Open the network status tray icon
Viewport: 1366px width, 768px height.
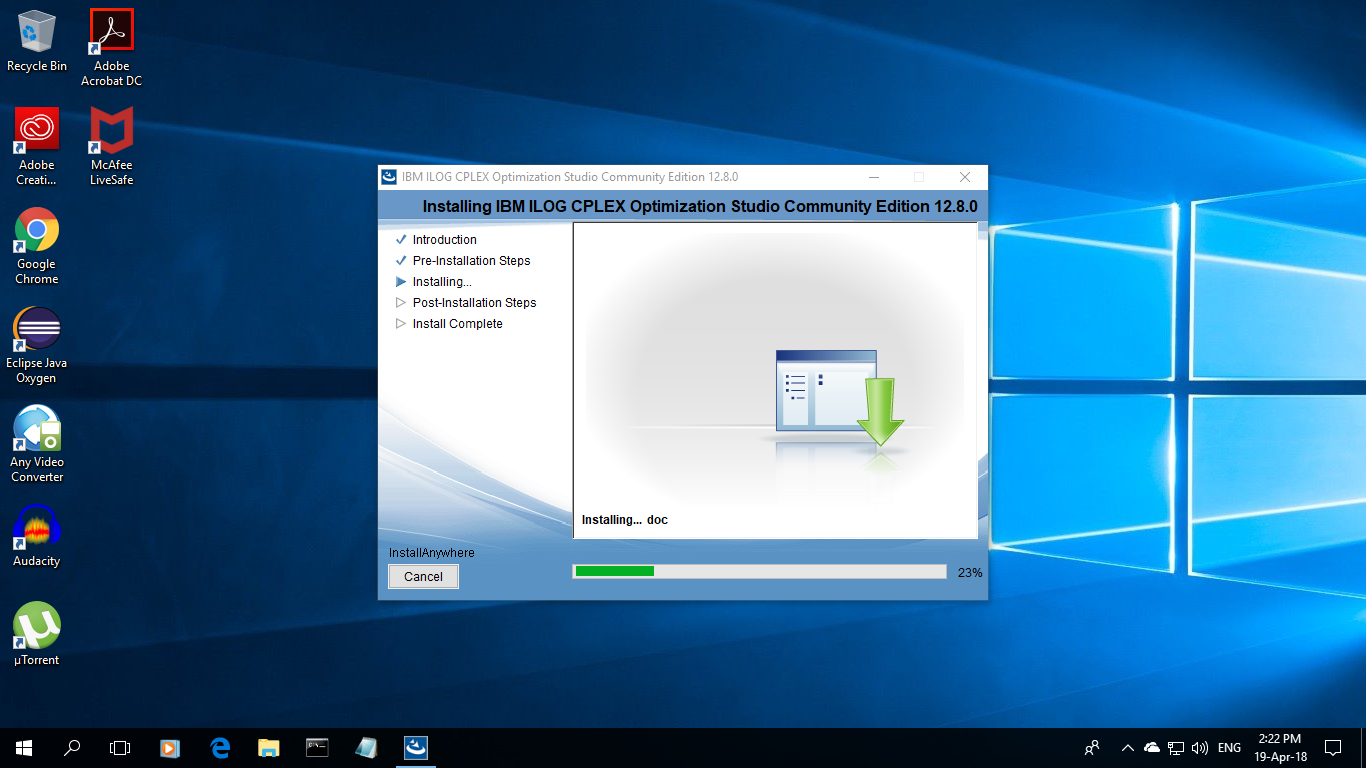[x=1176, y=747]
